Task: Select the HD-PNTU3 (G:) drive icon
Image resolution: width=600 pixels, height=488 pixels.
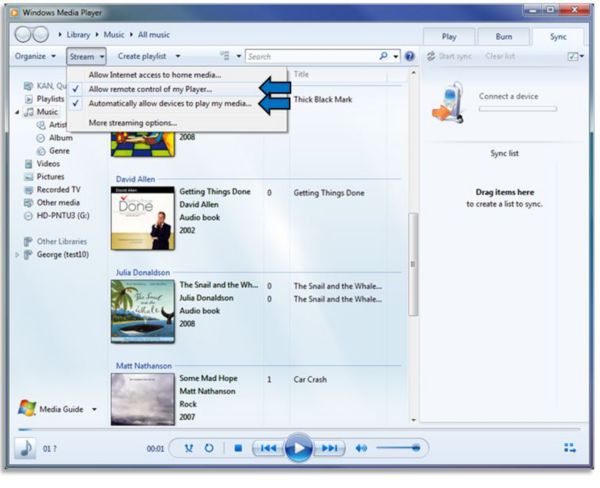Action: pos(28,216)
